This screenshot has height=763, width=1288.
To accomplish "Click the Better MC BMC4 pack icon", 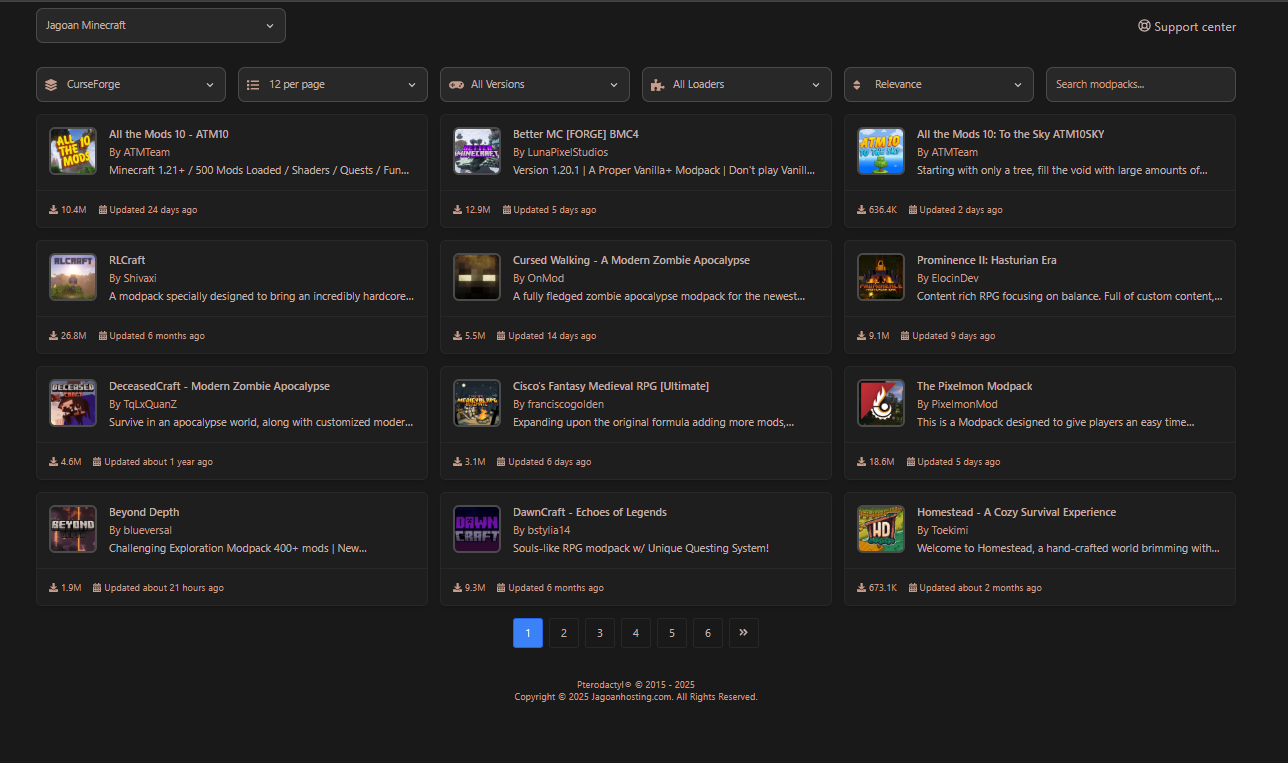I will click(x=477, y=151).
